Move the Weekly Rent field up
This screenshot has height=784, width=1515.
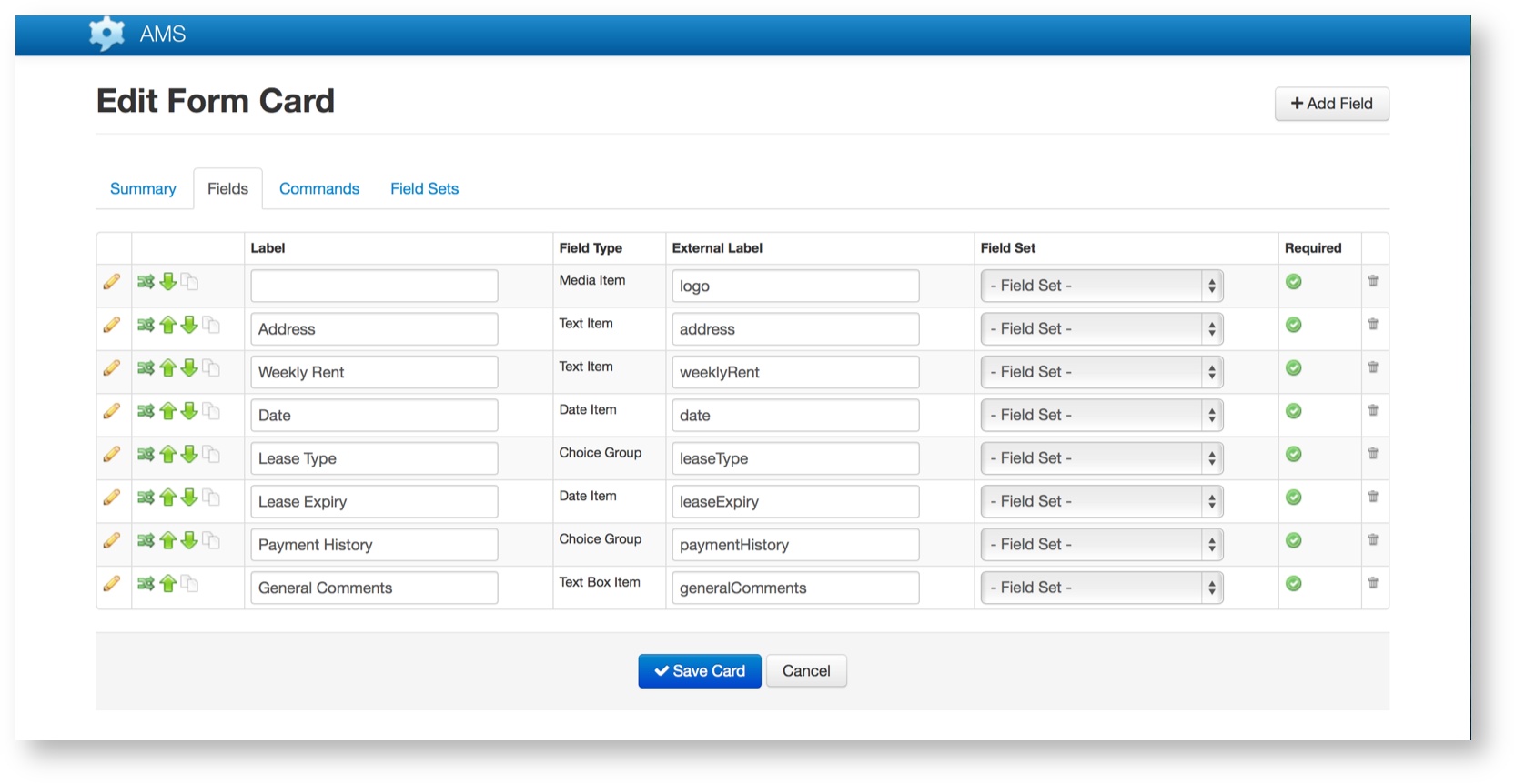click(167, 368)
